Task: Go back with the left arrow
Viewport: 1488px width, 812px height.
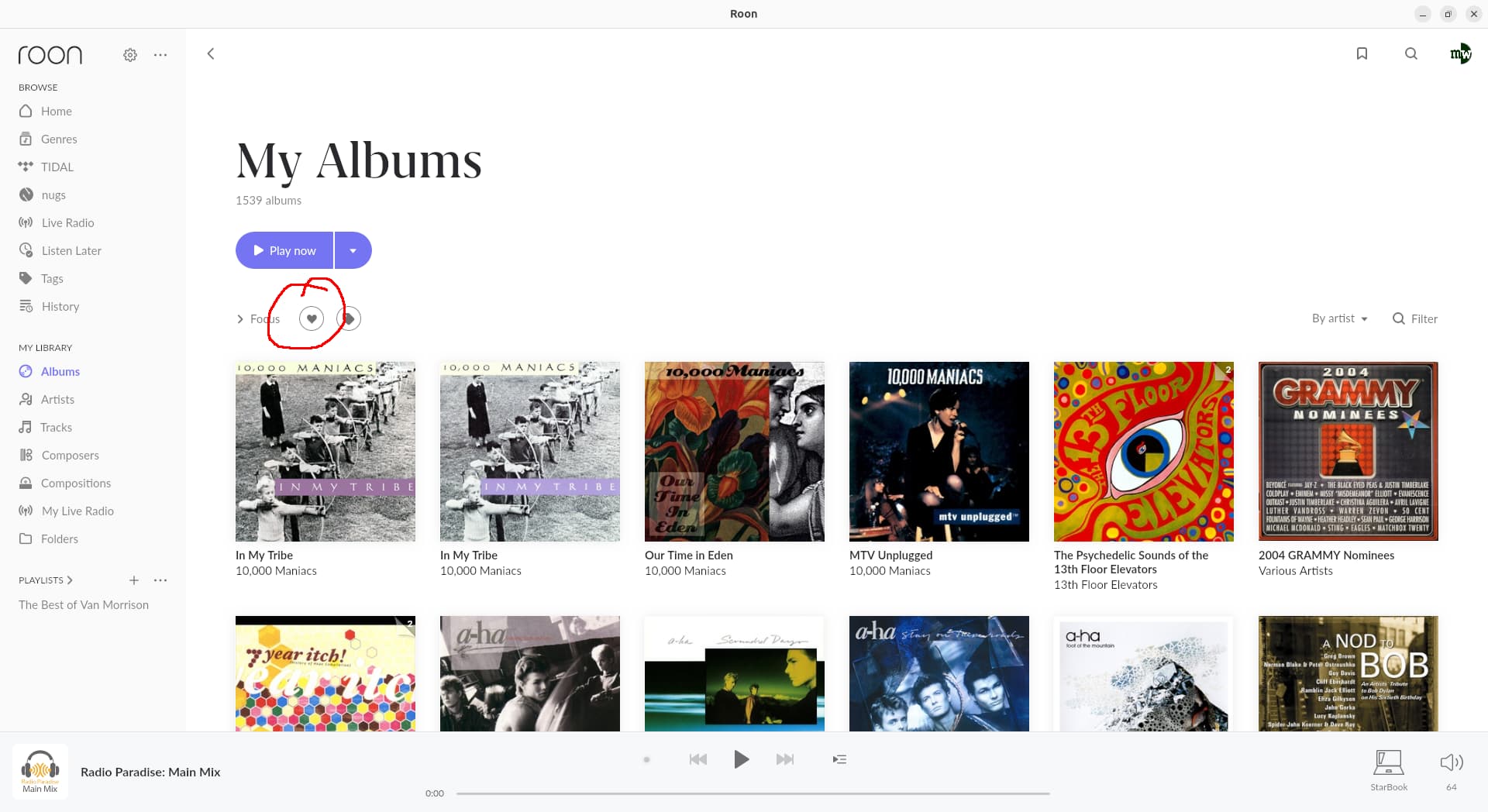Action: click(x=211, y=53)
